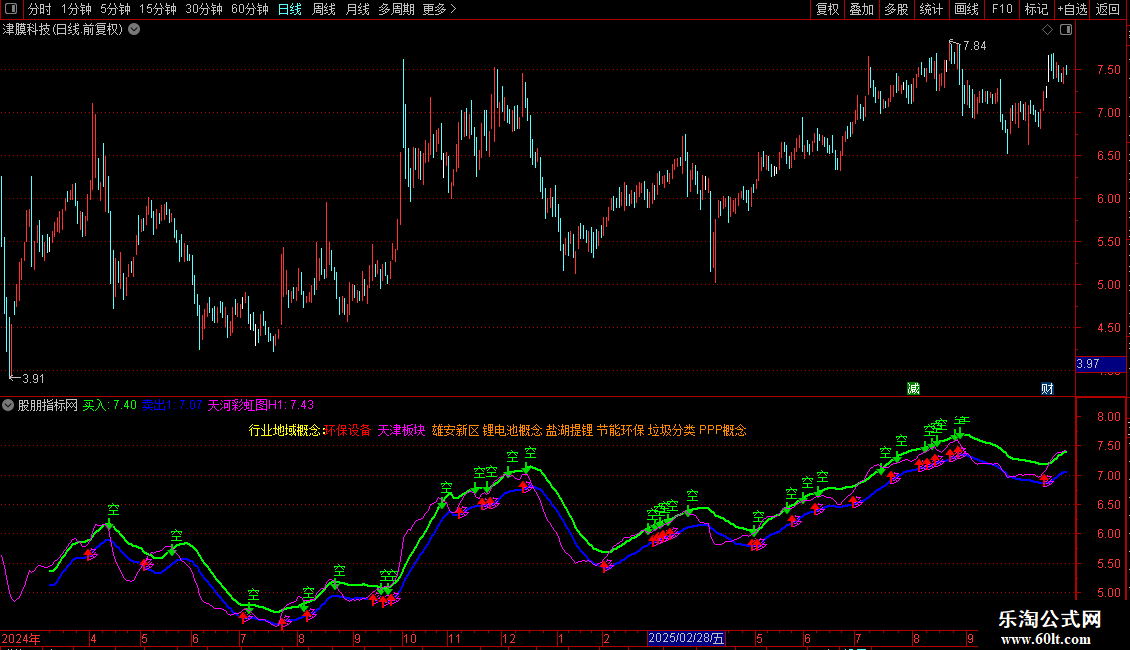The width and height of the screenshot is (1130, 650).
Task: Click month 10 on the time axis
Action: (x=409, y=638)
